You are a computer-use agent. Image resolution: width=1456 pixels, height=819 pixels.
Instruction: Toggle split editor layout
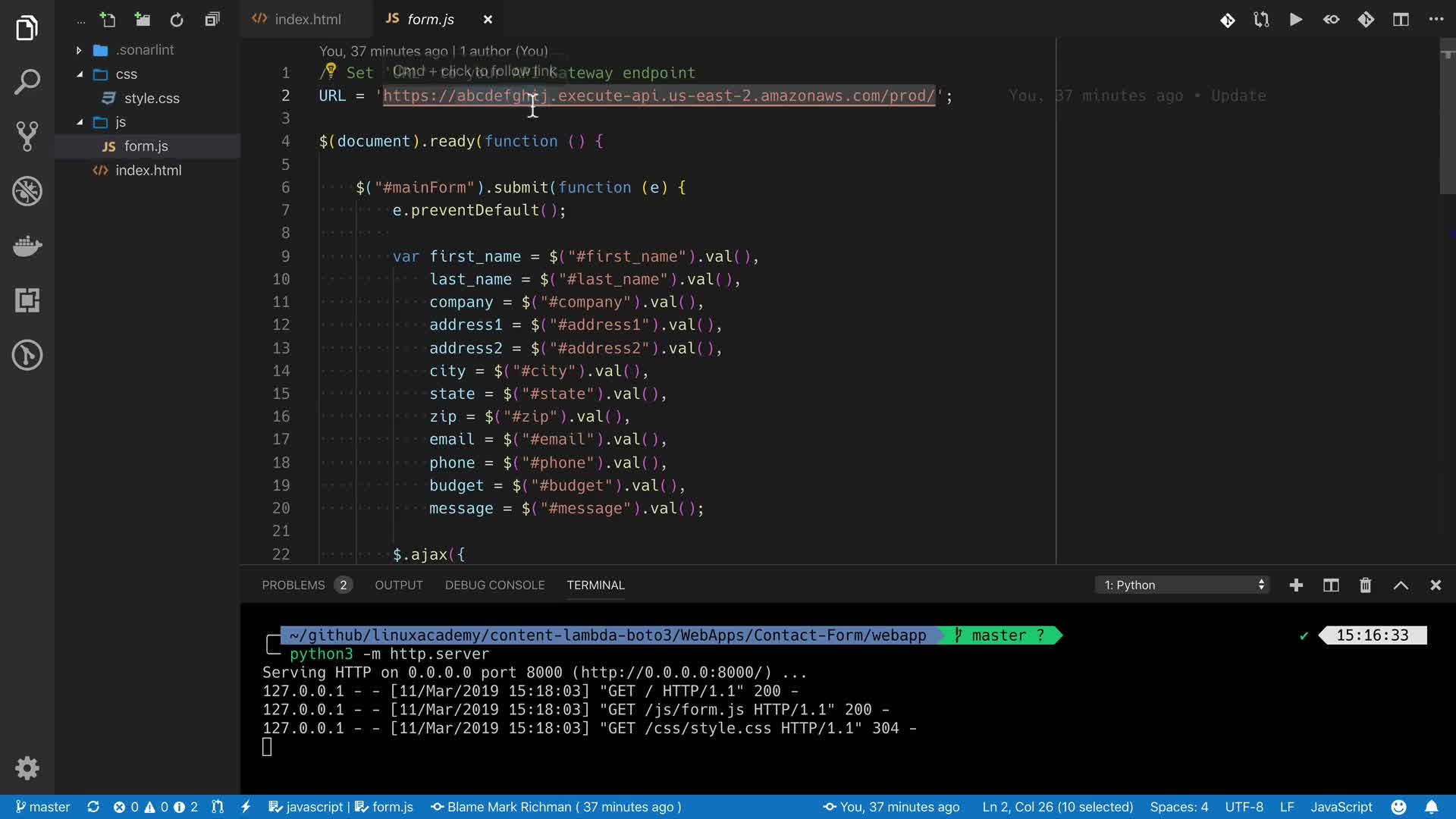(1401, 20)
